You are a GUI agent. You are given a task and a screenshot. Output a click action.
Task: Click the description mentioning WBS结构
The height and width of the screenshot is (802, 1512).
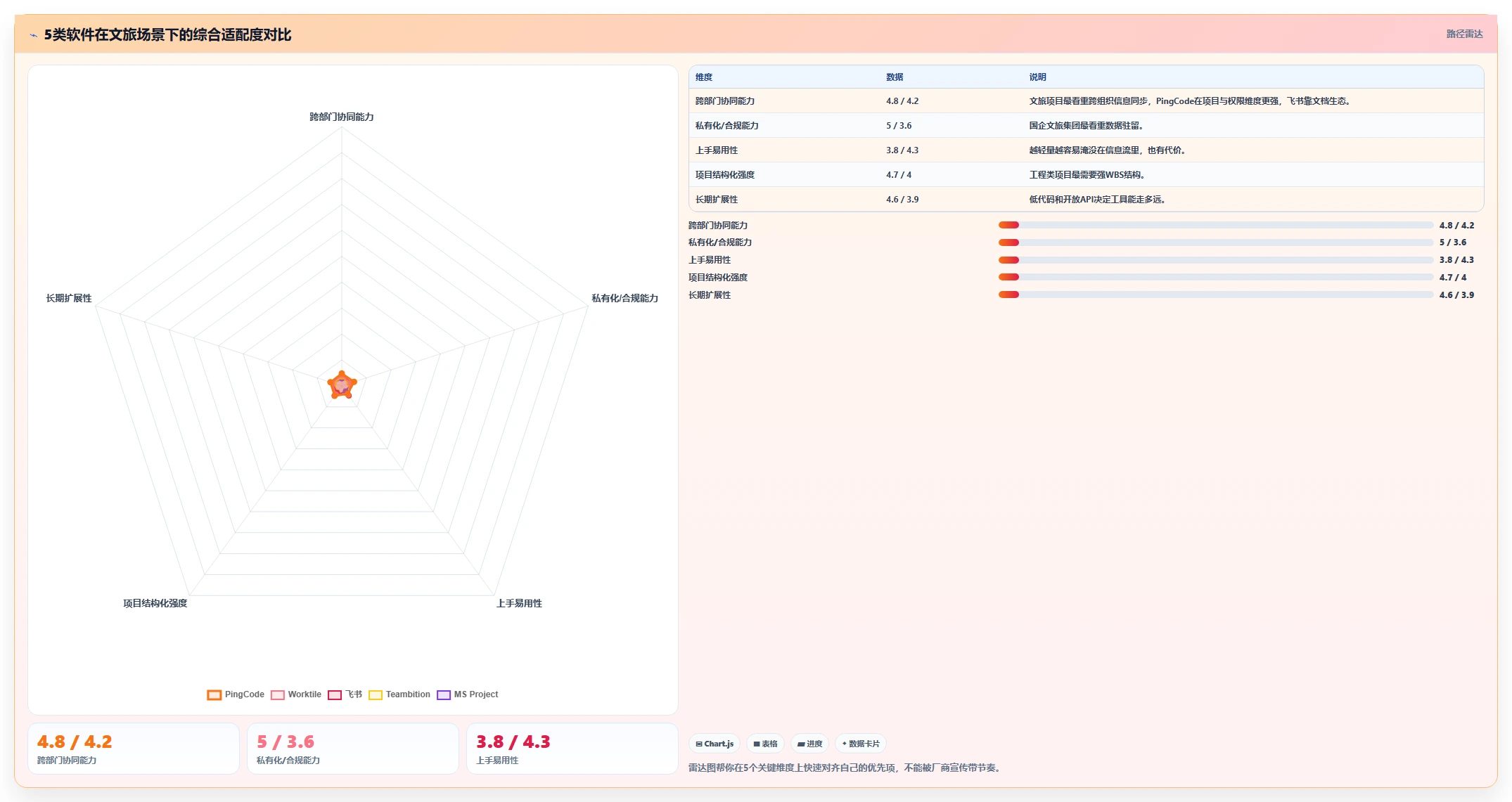1087,175
